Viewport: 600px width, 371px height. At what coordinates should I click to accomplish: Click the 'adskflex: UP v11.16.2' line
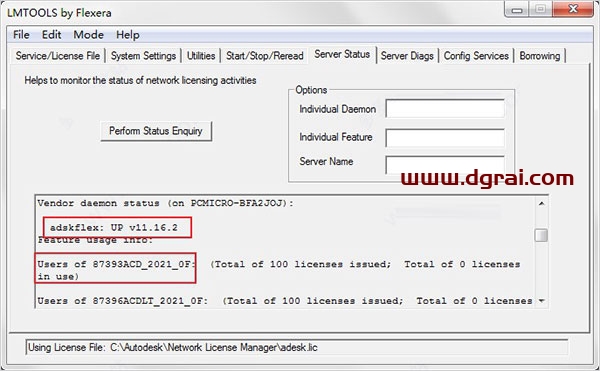(x=114, y=228)
